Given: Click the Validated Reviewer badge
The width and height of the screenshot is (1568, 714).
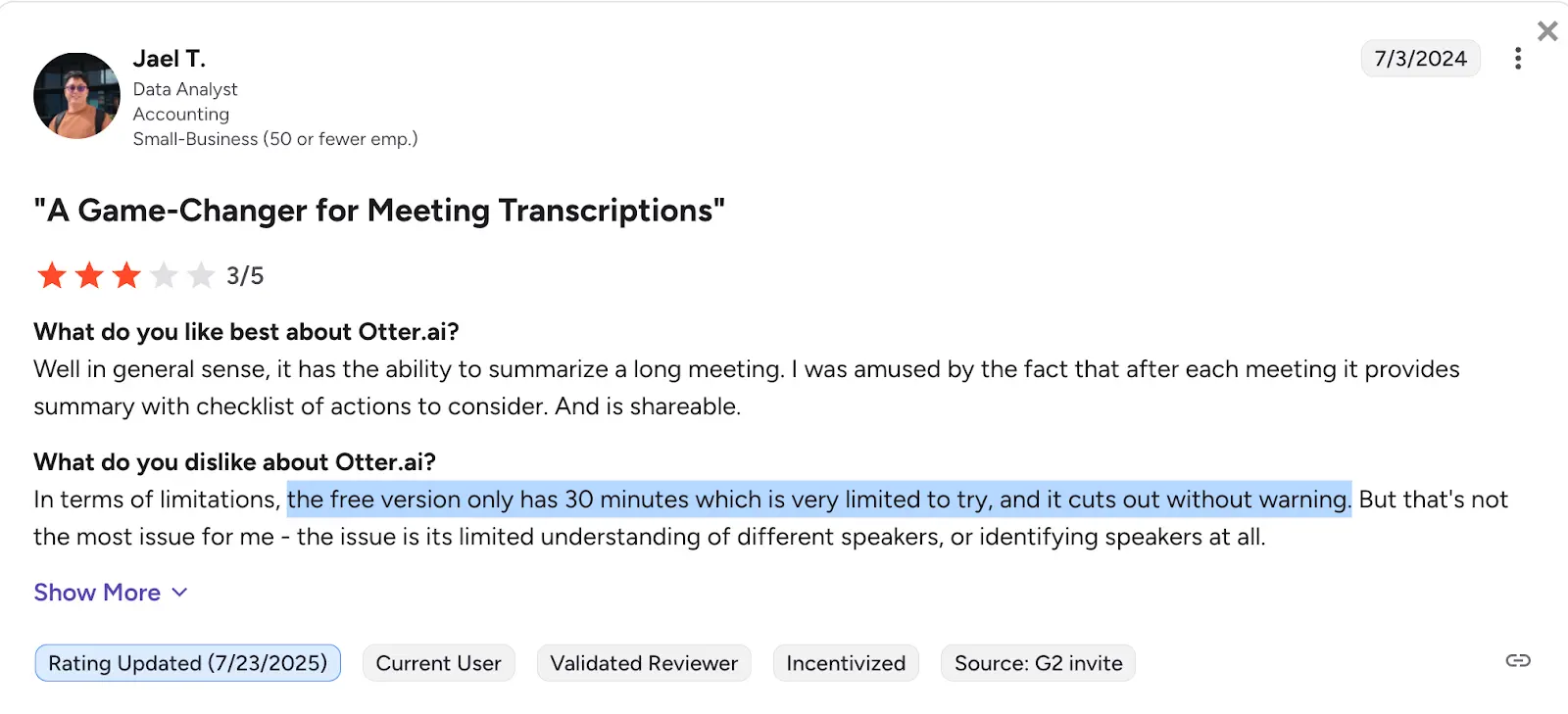Looking at the screenshot, I should pyautogui.click(x=644, y=663).
